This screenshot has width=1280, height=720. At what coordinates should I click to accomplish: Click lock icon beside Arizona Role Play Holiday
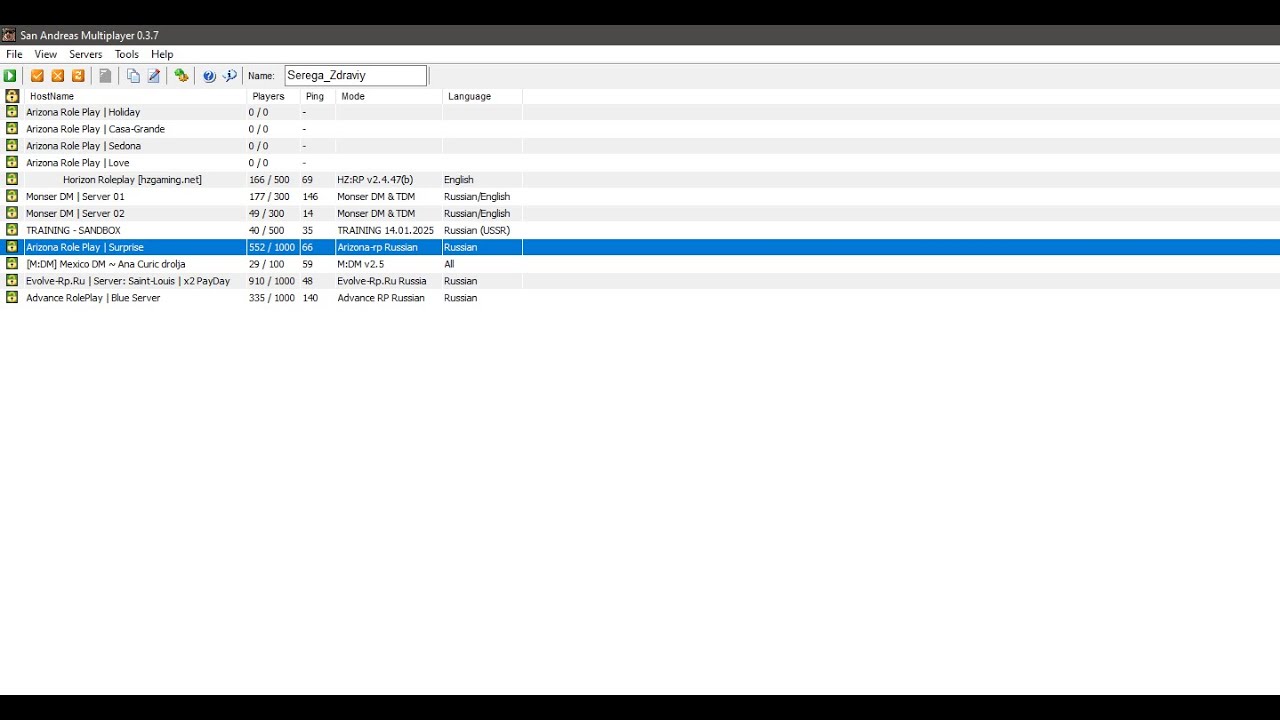click(x=12, y=112)
